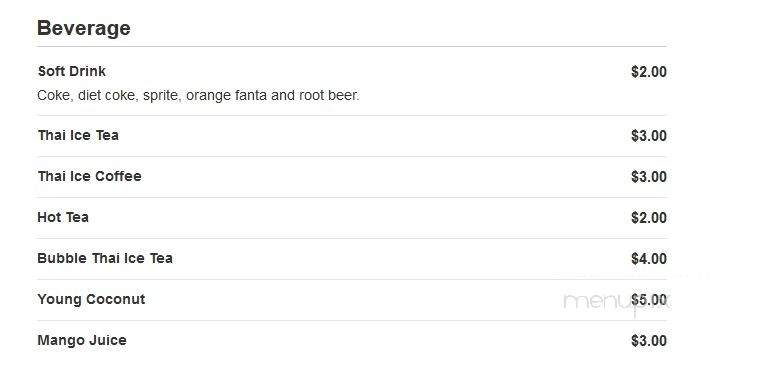Click the Thai Ice Tea $3.00 price

pos(648,136)
